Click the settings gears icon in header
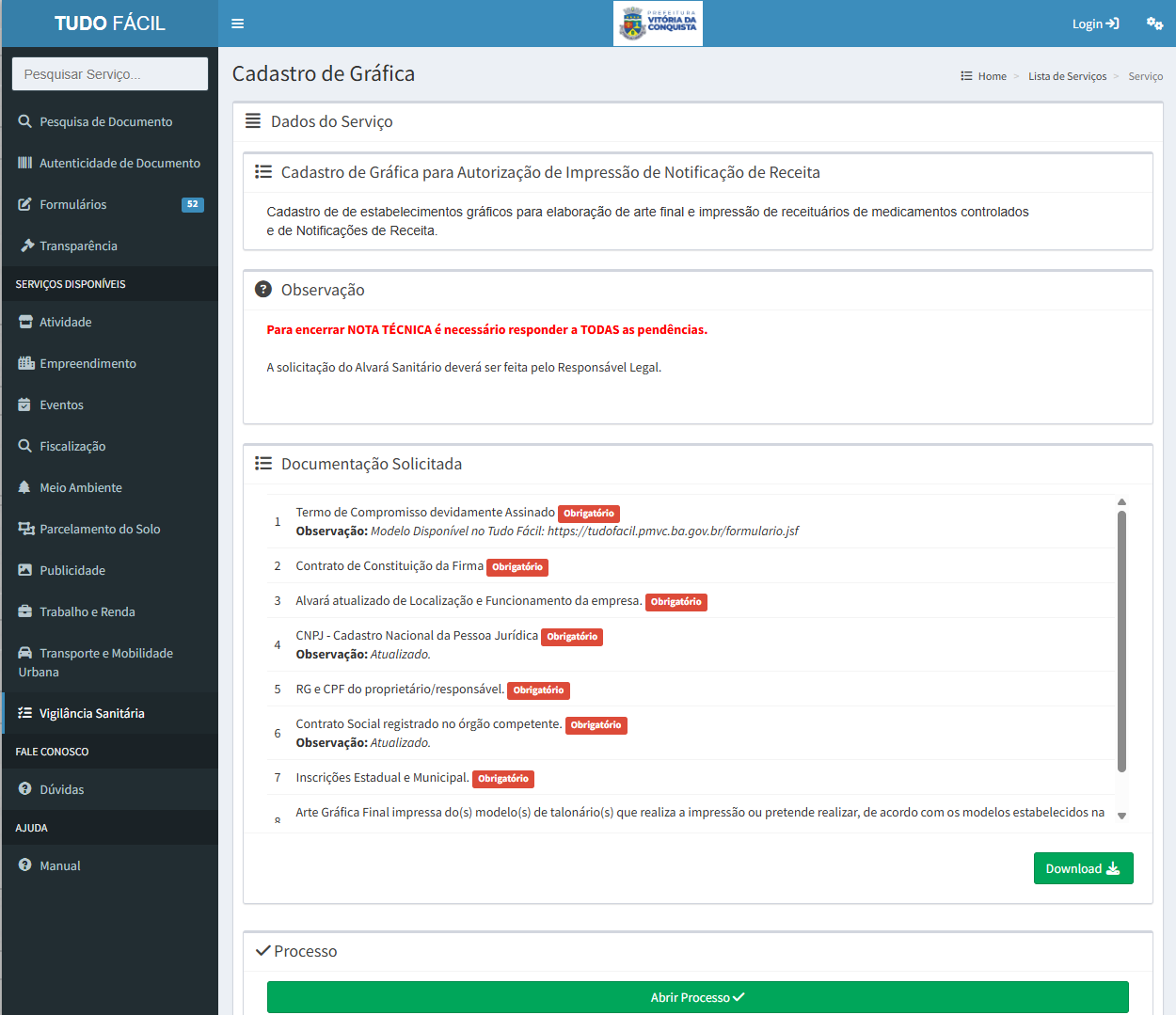Screen dimensions: 1176x1015 (1154, 24)
